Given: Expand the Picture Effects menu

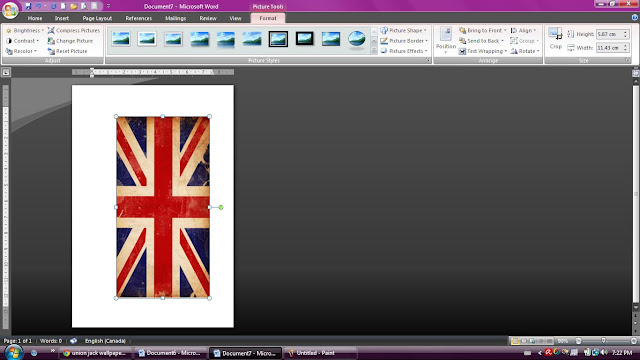Looking at the screenshot, I should 404,51.
